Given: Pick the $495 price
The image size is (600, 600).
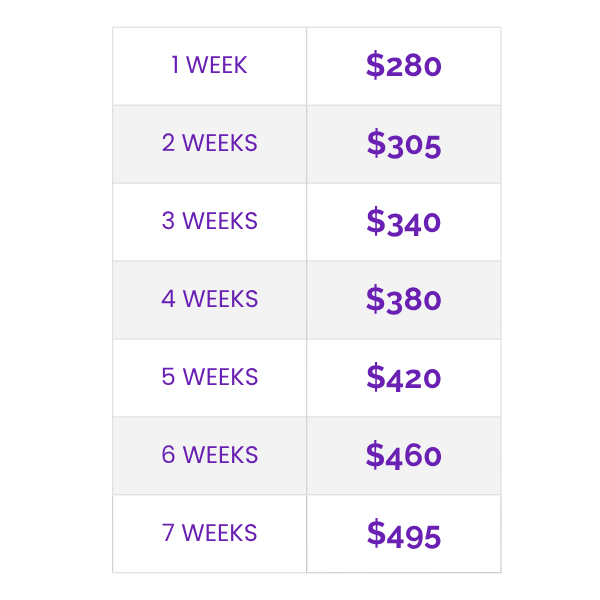Looking at the screenshot, I should 404,534.
